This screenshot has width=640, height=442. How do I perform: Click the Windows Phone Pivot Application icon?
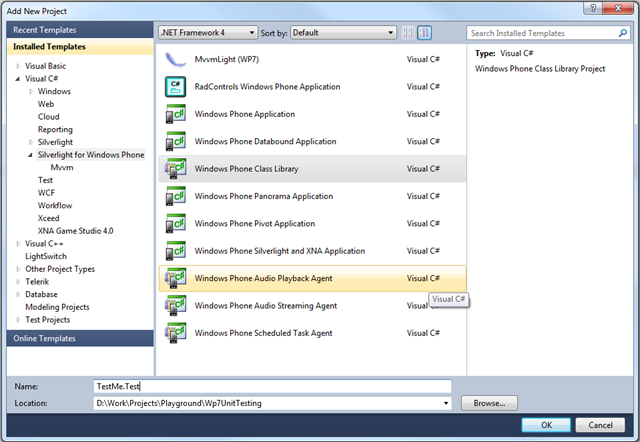pos(176,224)
